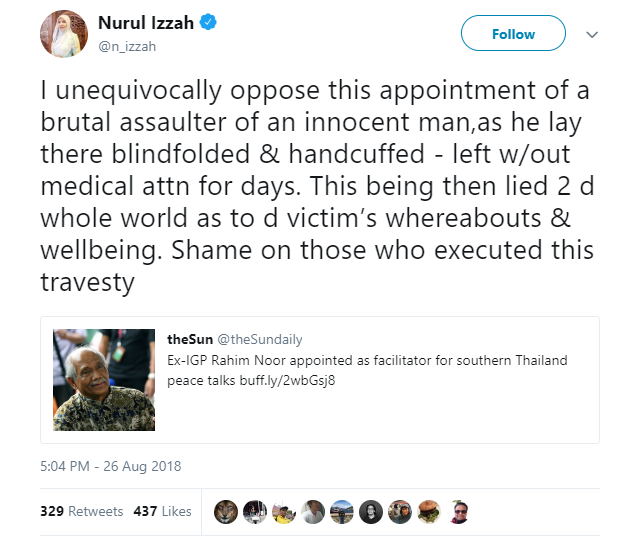This screenshot has width=638, height=548.
Task: Click the @n_izzah handle
Action: click(129, 44)
